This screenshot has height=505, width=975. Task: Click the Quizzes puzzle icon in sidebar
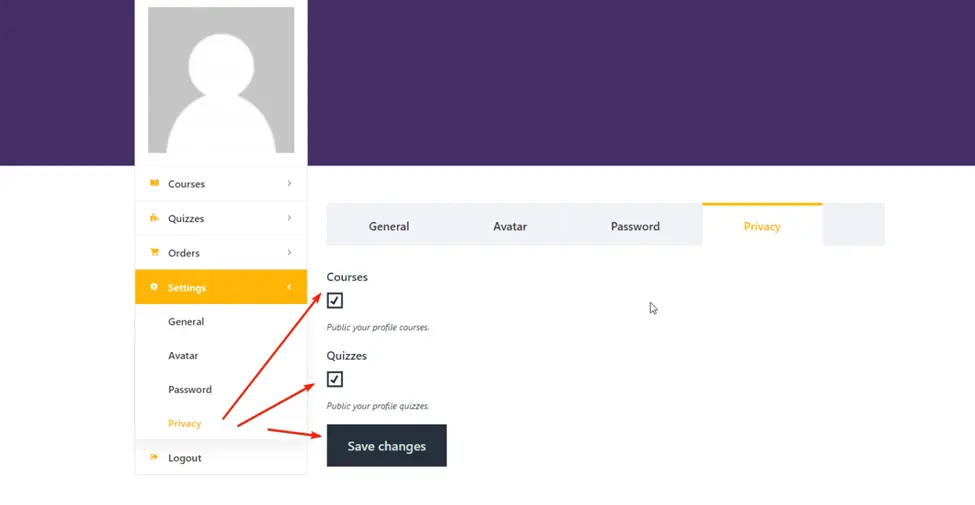[x=154, y=218]
